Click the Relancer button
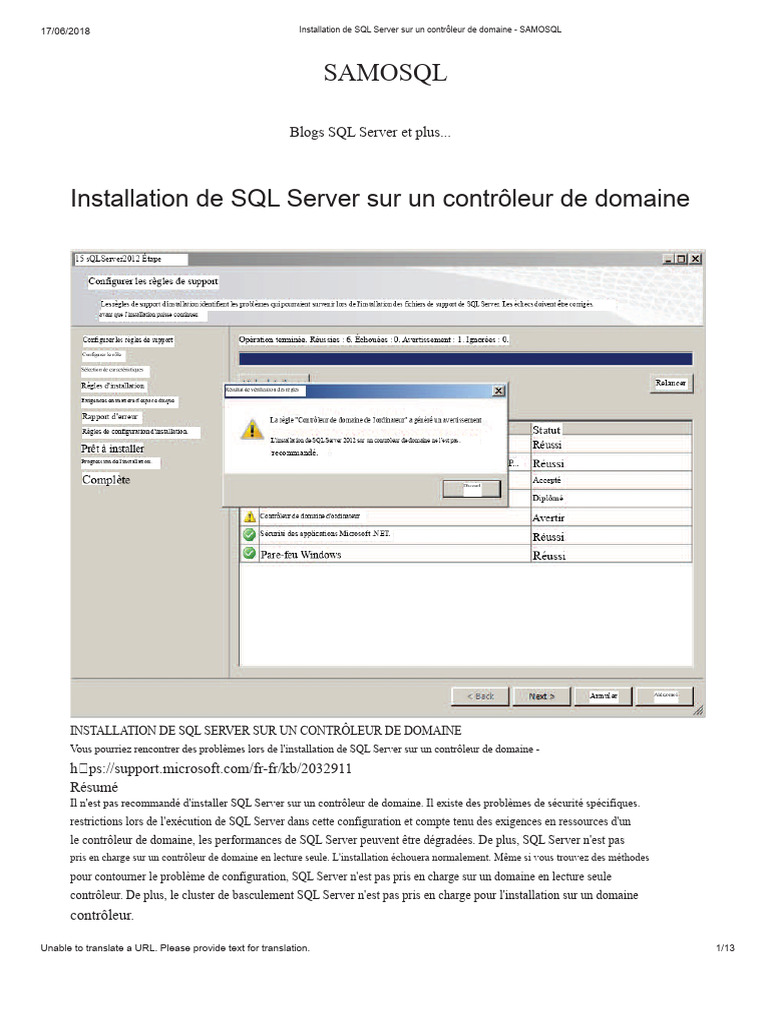The height and width of the screenshot is (1024, 768). [671, 383]
